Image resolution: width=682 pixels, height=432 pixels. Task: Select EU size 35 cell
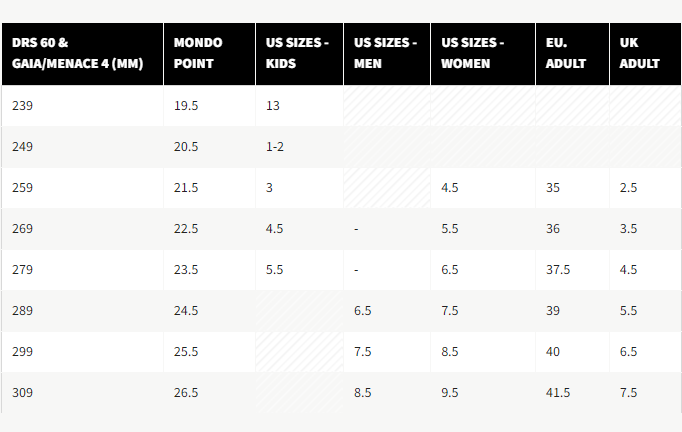point(553,187)
